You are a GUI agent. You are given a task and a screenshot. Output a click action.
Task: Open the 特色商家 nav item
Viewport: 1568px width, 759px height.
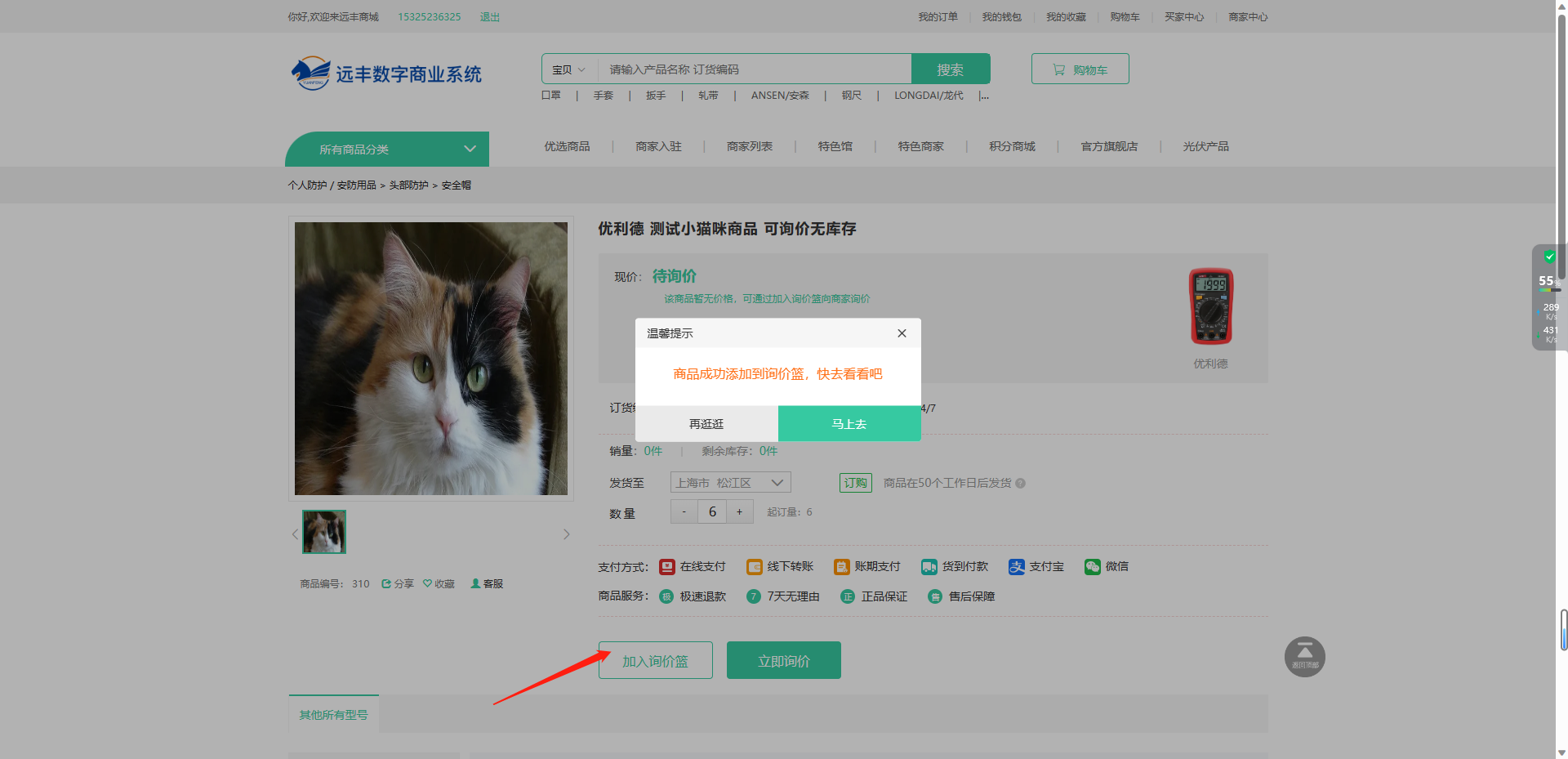(920, 147)
